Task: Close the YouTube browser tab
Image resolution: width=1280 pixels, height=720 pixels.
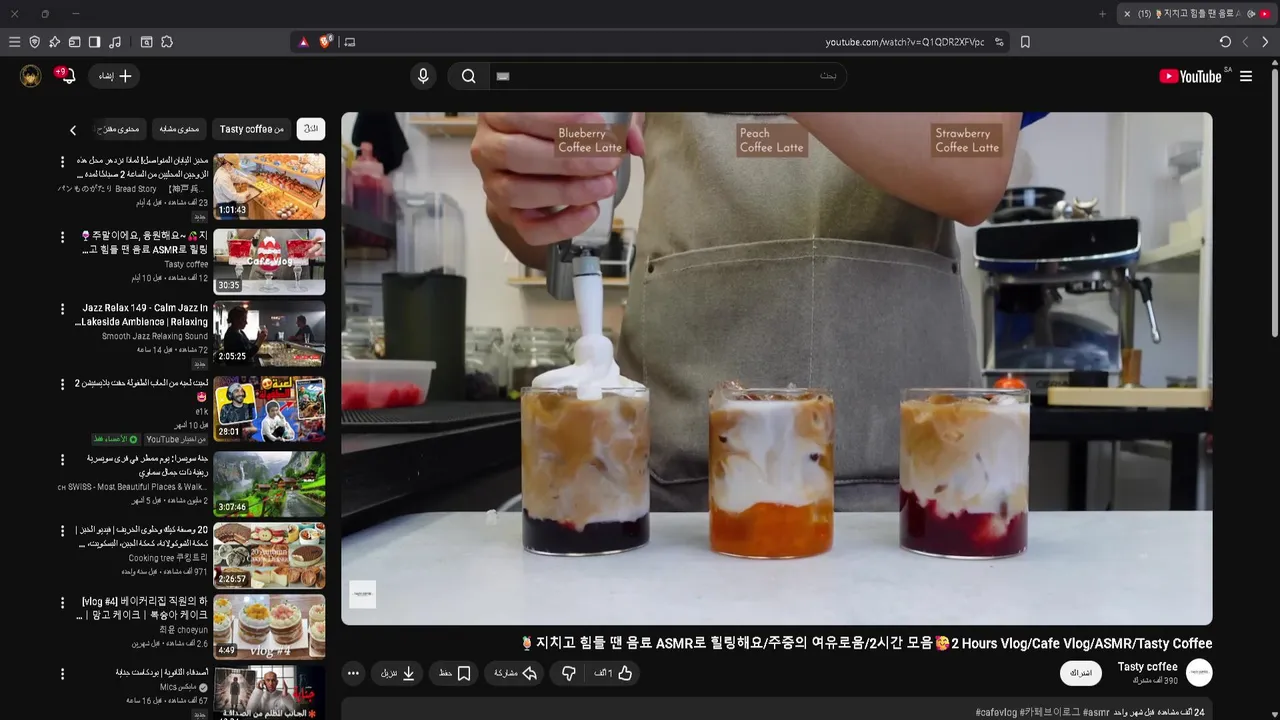Action: [1127, 14]
